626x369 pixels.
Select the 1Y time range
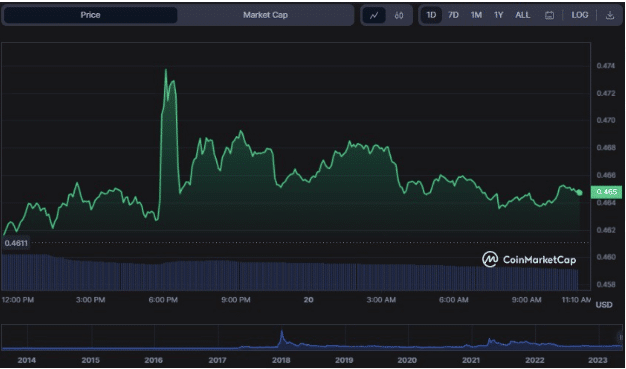click(x=498, y=15)
